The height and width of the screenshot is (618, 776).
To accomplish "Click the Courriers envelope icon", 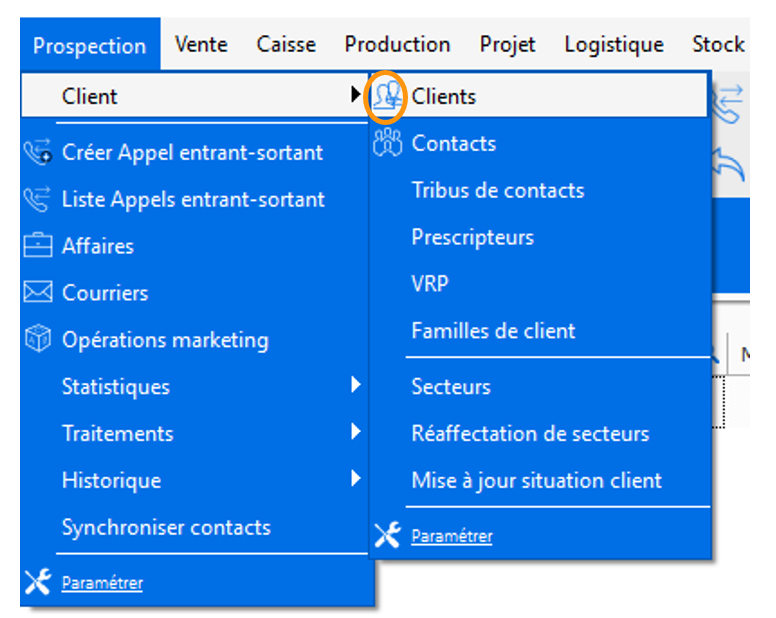I will click(37, 293).
